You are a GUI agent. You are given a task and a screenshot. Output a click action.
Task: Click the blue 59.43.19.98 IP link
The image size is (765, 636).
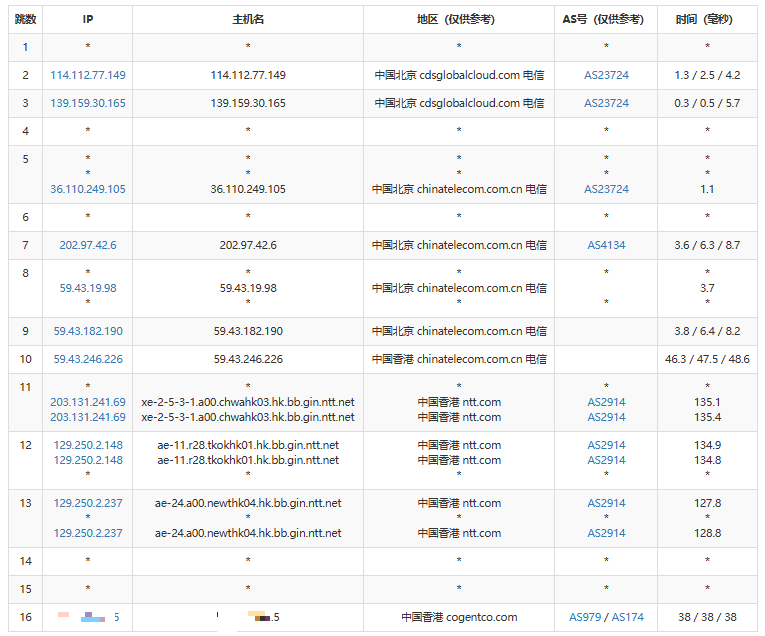[88, 288]
